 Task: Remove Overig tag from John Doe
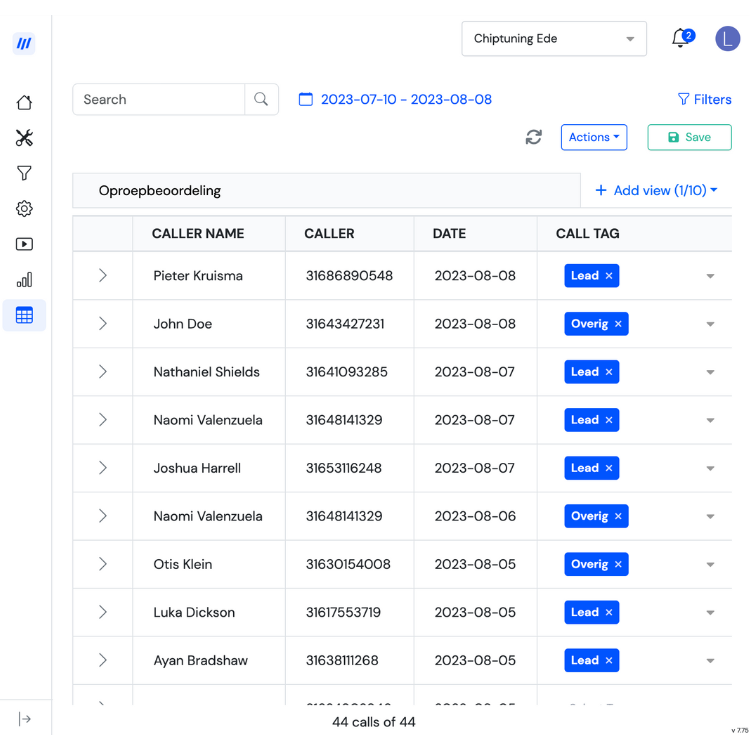(x=618, y=324)
